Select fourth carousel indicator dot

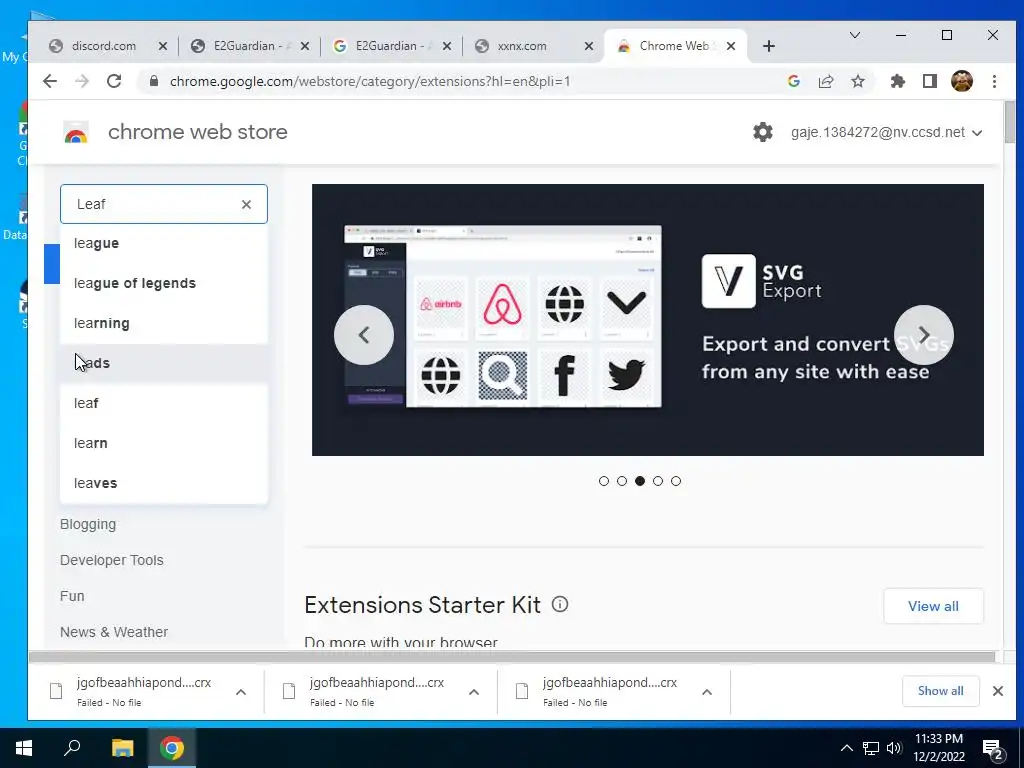tap(658, 481)
